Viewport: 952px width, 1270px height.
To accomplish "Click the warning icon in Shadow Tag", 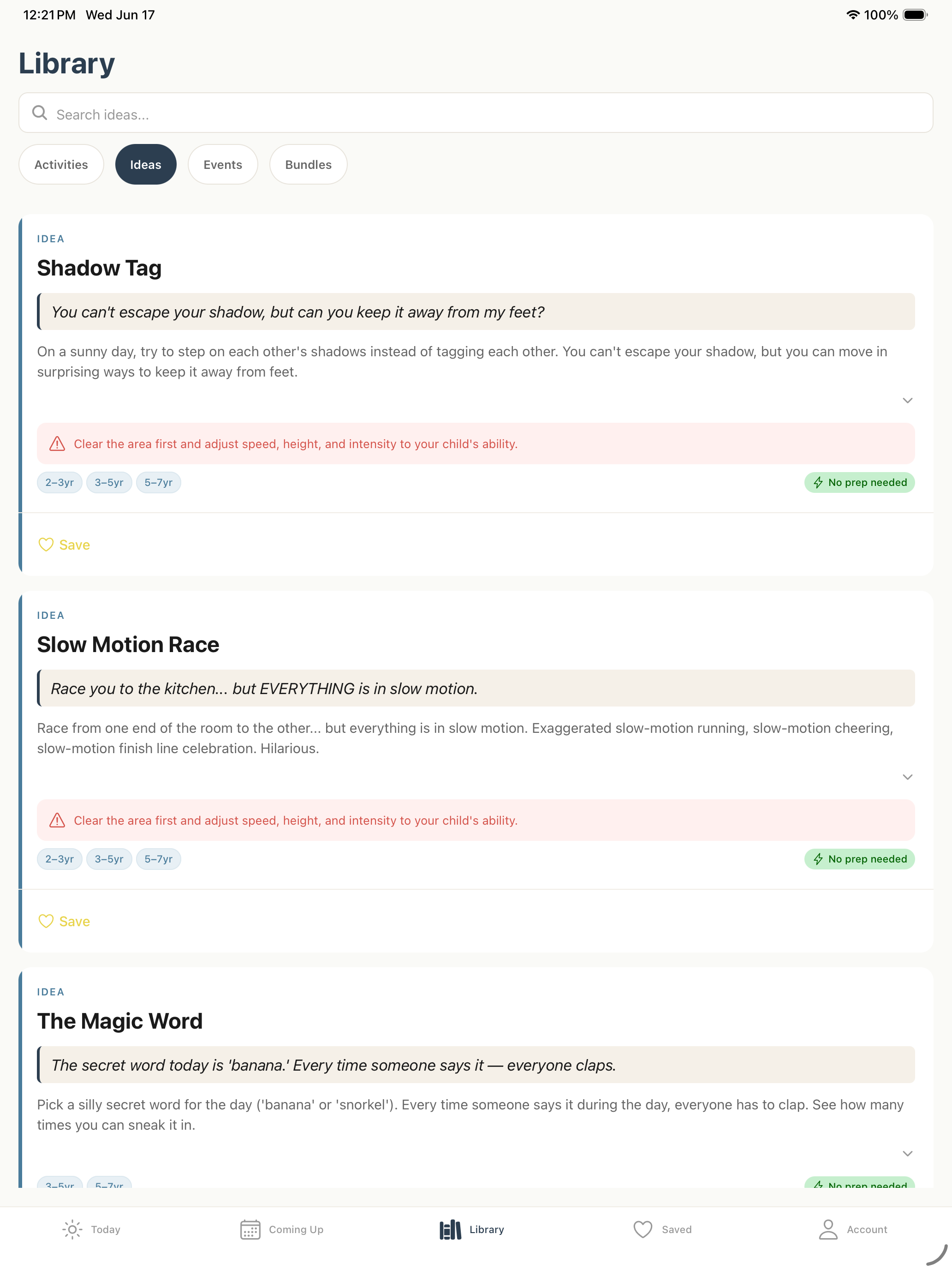I will tap(57, 444).
